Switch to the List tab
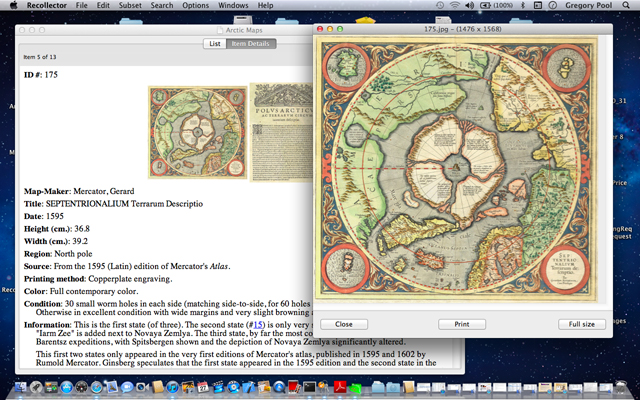 214,44
